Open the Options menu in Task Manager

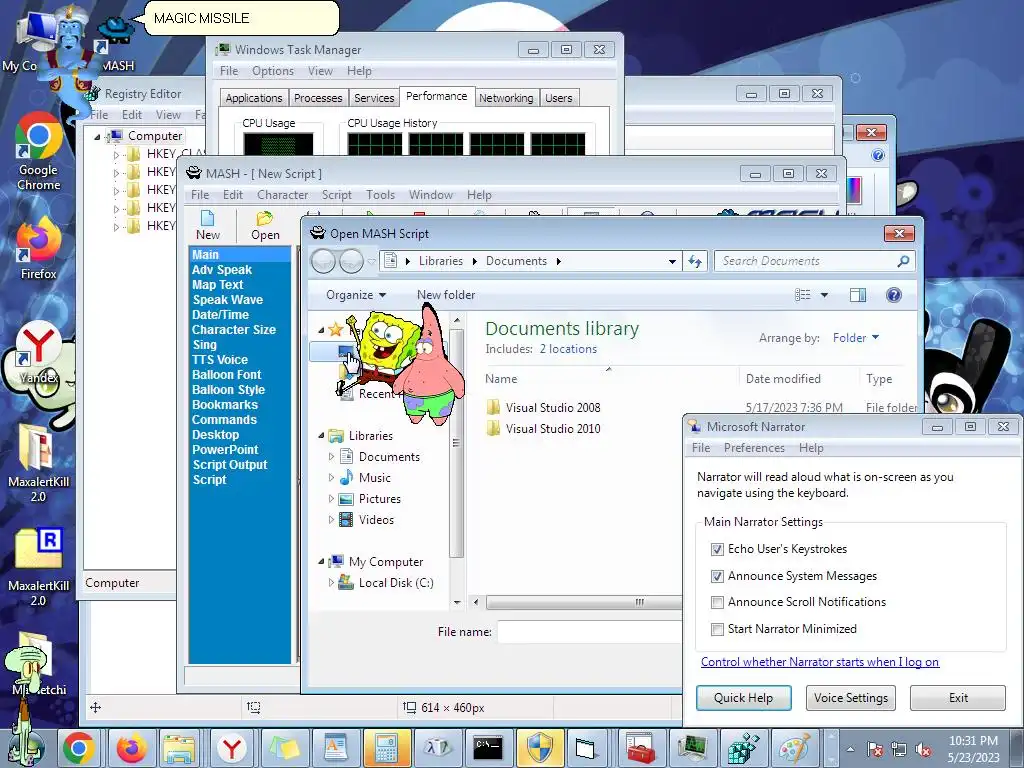tap(272, 71)
